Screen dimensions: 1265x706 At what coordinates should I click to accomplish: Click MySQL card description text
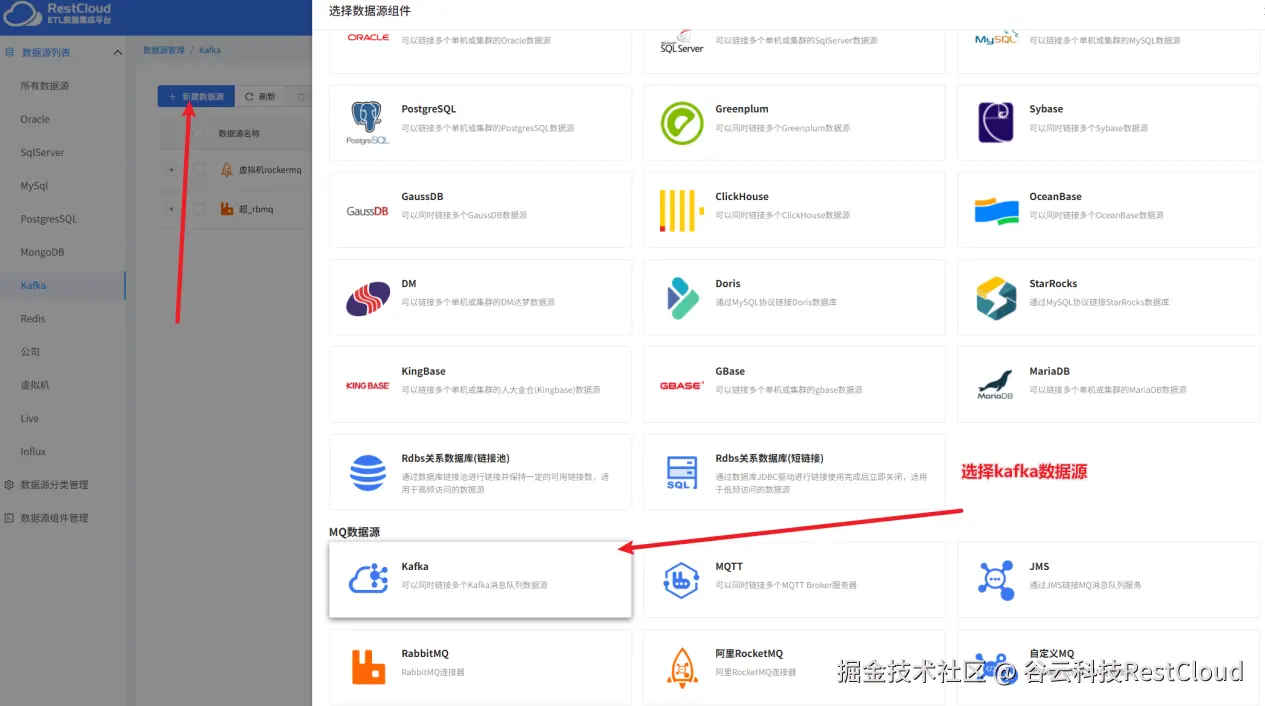pos(1105,41)
